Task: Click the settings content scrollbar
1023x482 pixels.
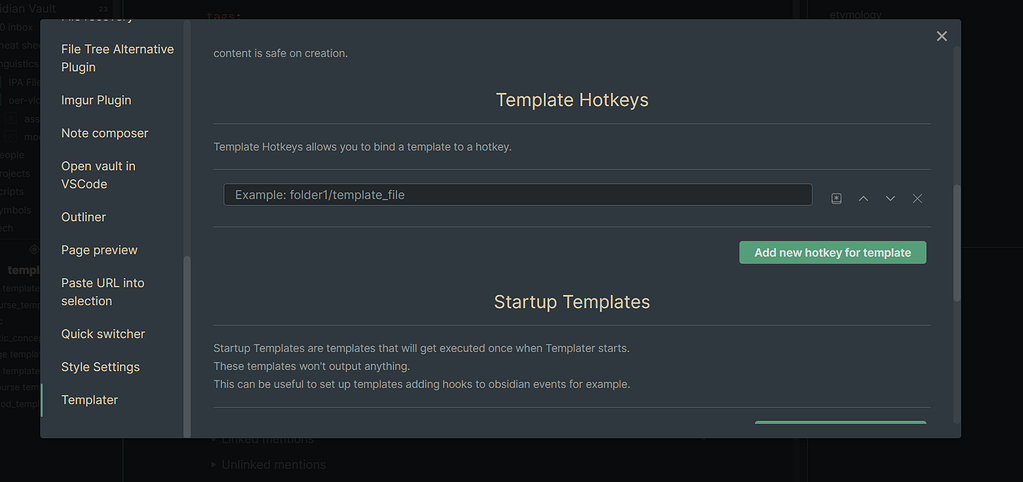Action: coord(956,243)
